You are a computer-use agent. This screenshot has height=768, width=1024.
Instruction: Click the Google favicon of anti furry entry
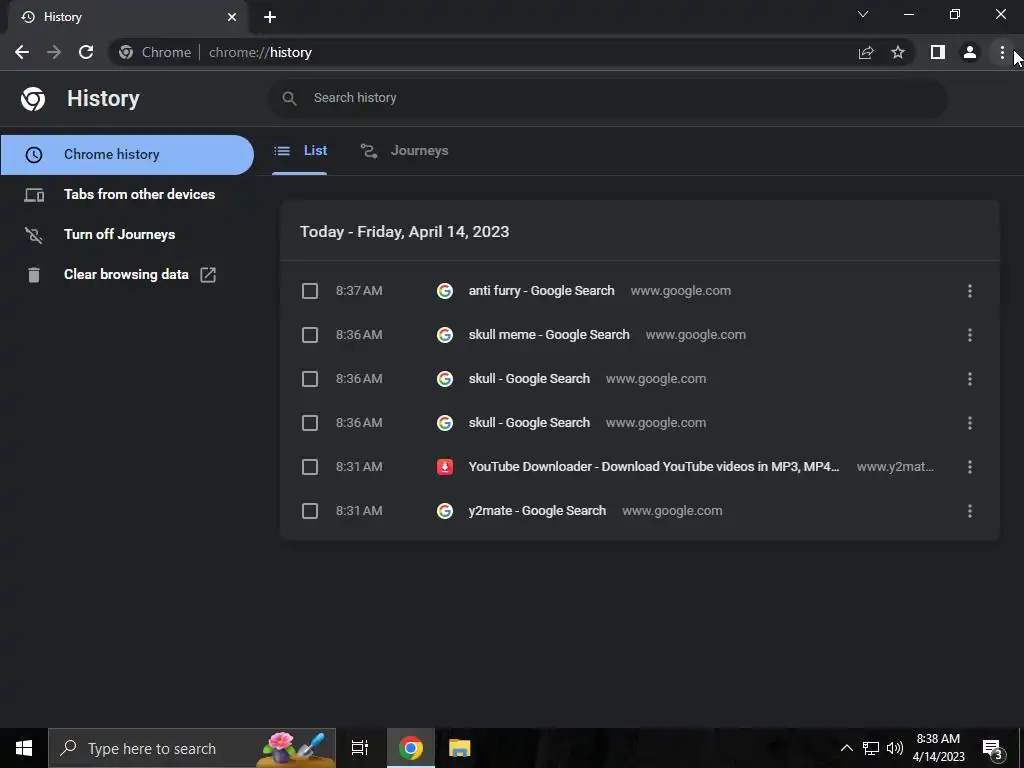[x=445, y=291]
